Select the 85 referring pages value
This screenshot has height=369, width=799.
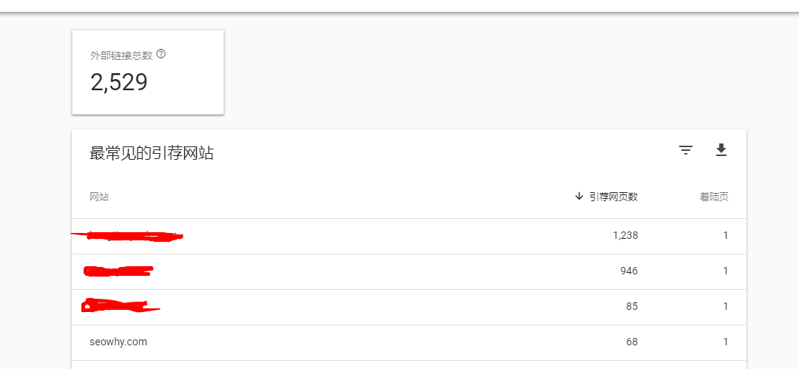[x=632, y=307]
